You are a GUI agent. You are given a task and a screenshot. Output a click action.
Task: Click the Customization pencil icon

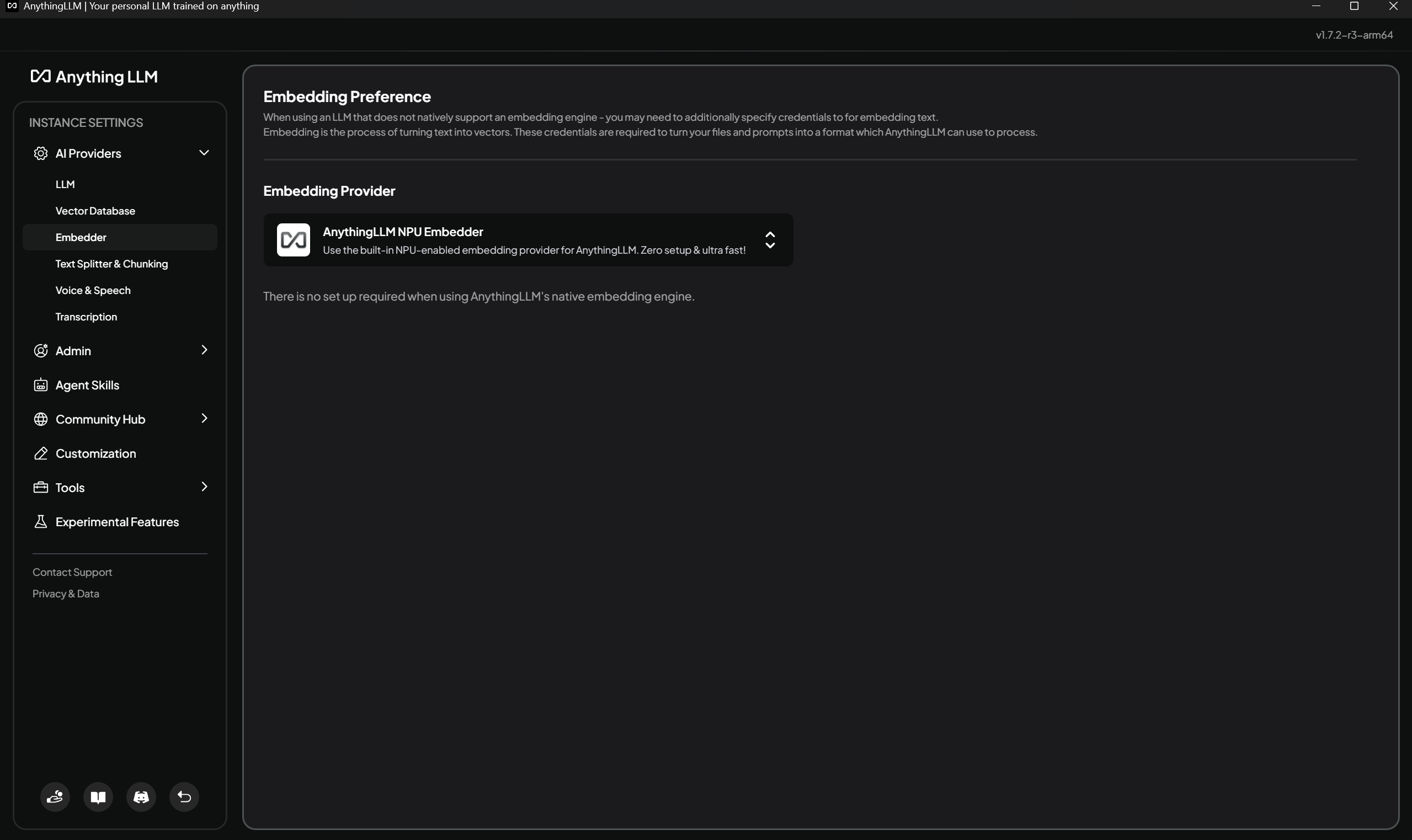pos(41,453)
